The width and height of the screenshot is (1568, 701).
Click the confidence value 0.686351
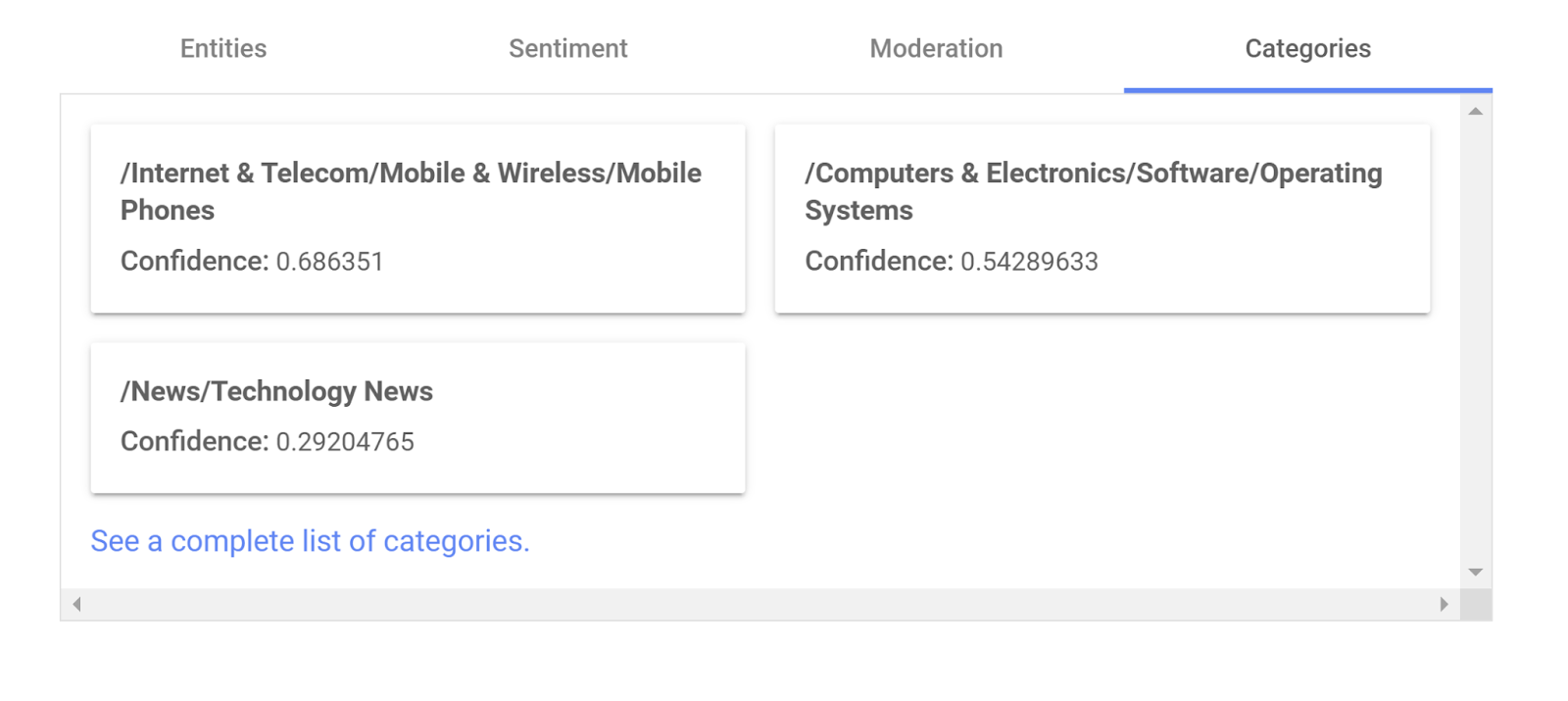pyautogui.click(x=329, y=262)
